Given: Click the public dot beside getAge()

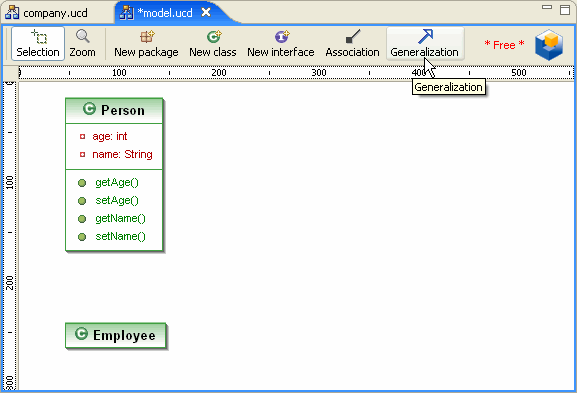Looking at the screenshot, I should click(82, 183).
